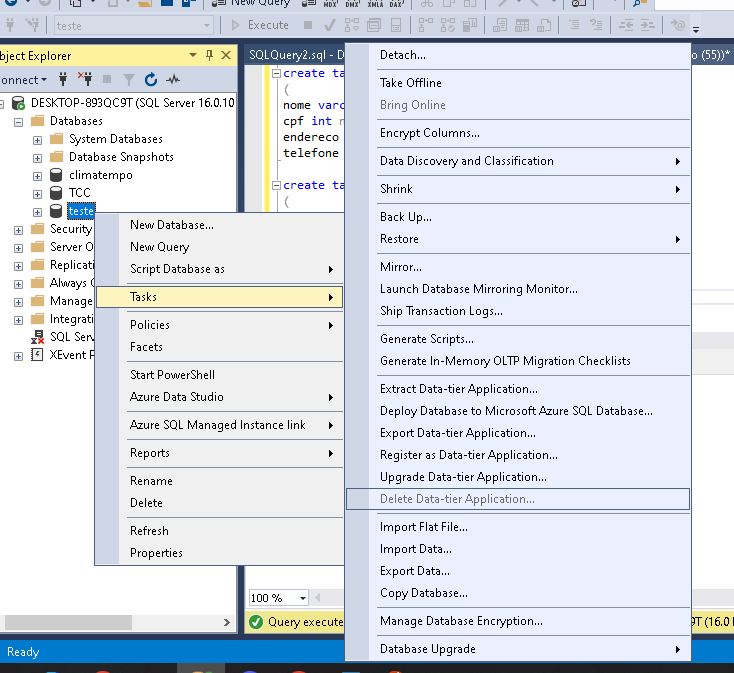Select the Results to File icon
The image size is (734, 673).
click(543, 25)
